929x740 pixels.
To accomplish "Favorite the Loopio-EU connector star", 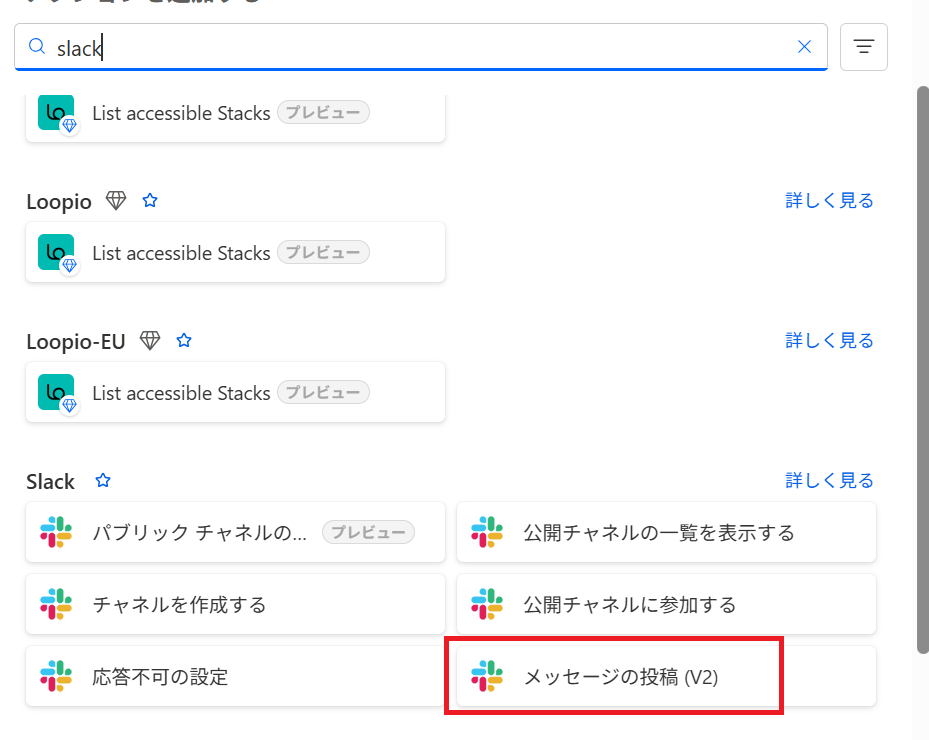I will [184, 341].
